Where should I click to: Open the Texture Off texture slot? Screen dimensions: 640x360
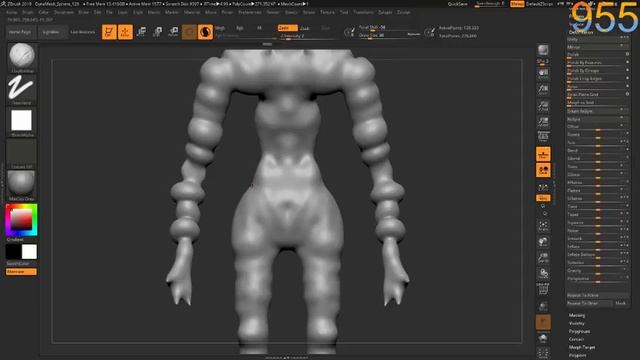tap(22, 153)
